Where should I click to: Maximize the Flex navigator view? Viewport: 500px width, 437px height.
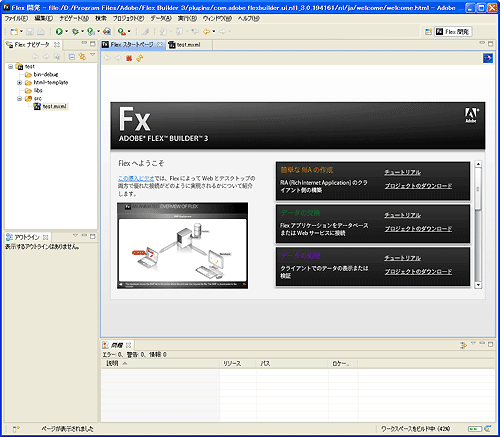point(93,44)
